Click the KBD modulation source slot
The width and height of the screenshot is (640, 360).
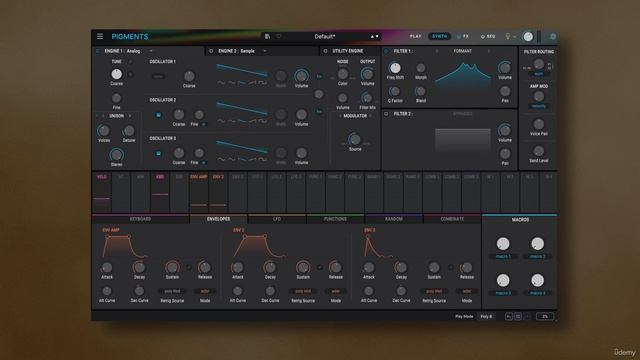tap(160, 192)
